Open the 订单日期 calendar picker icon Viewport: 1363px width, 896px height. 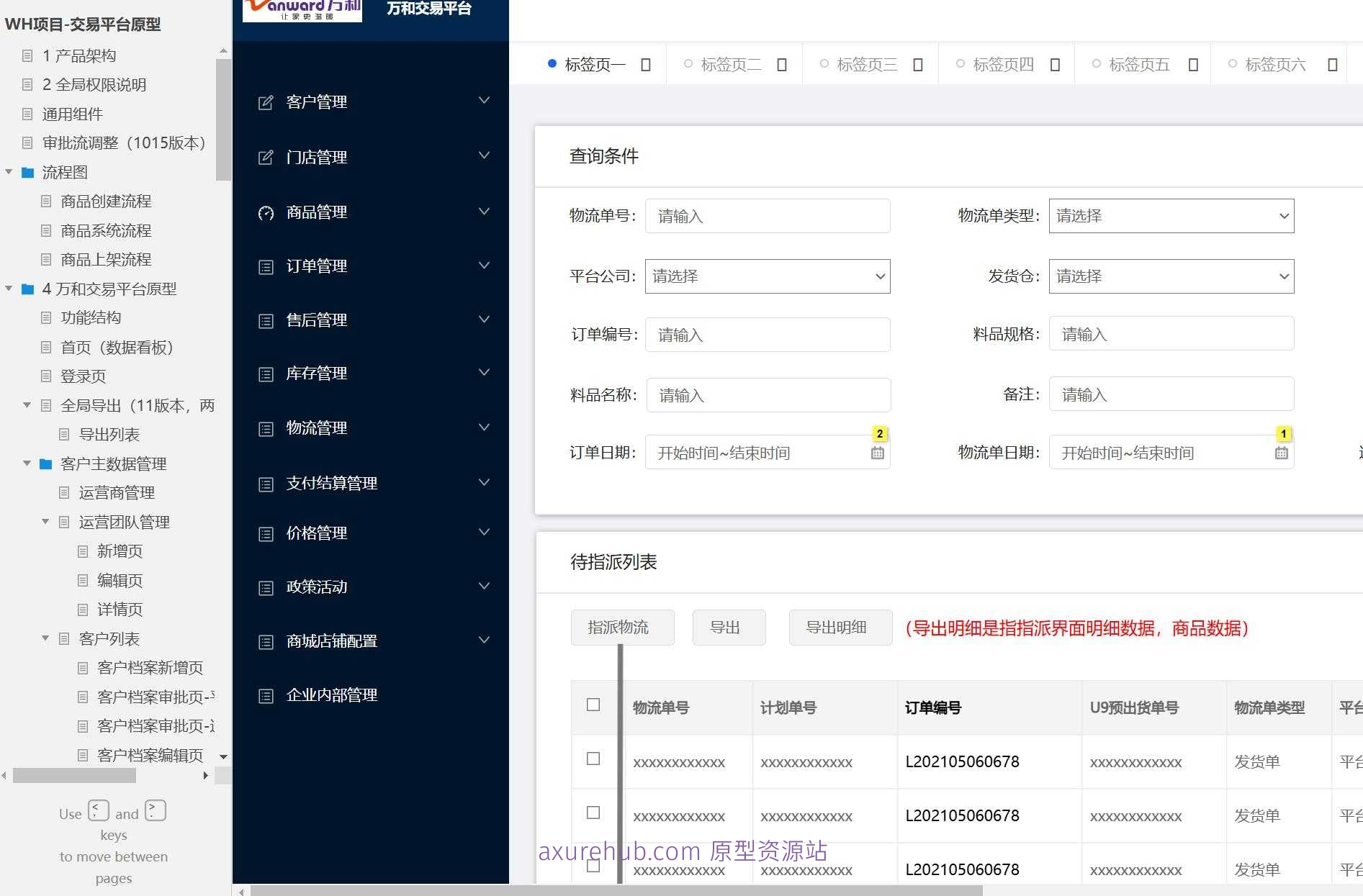point(877,453)
